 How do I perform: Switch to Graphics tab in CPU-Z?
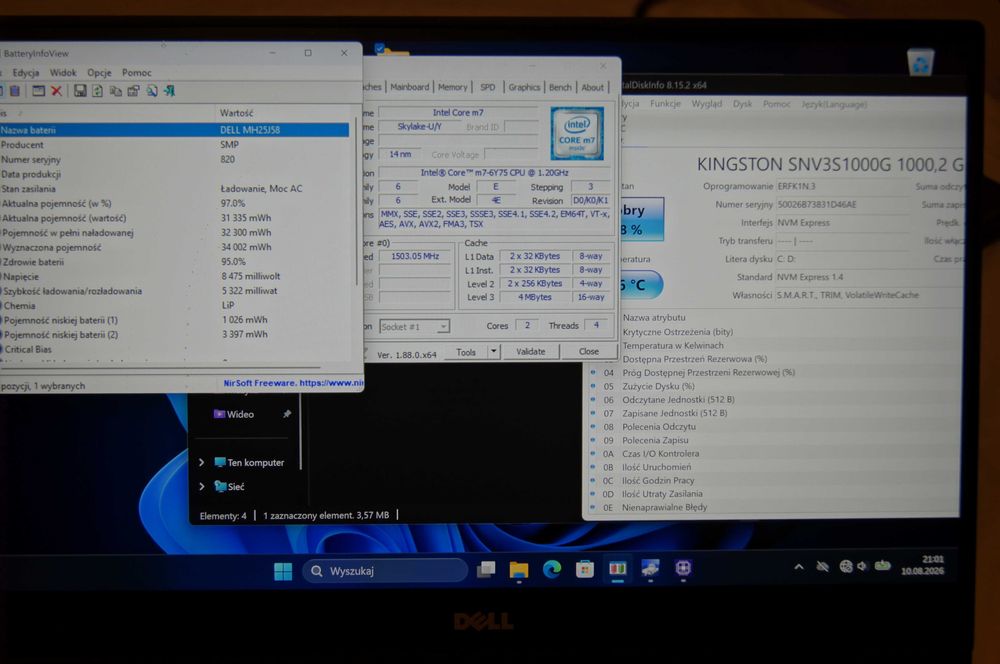coord(524,87)
